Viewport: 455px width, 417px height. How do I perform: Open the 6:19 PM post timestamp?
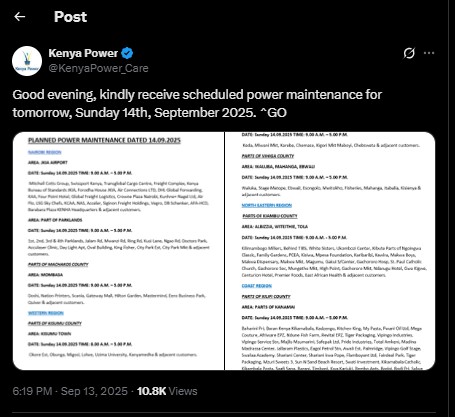[32, 391]
